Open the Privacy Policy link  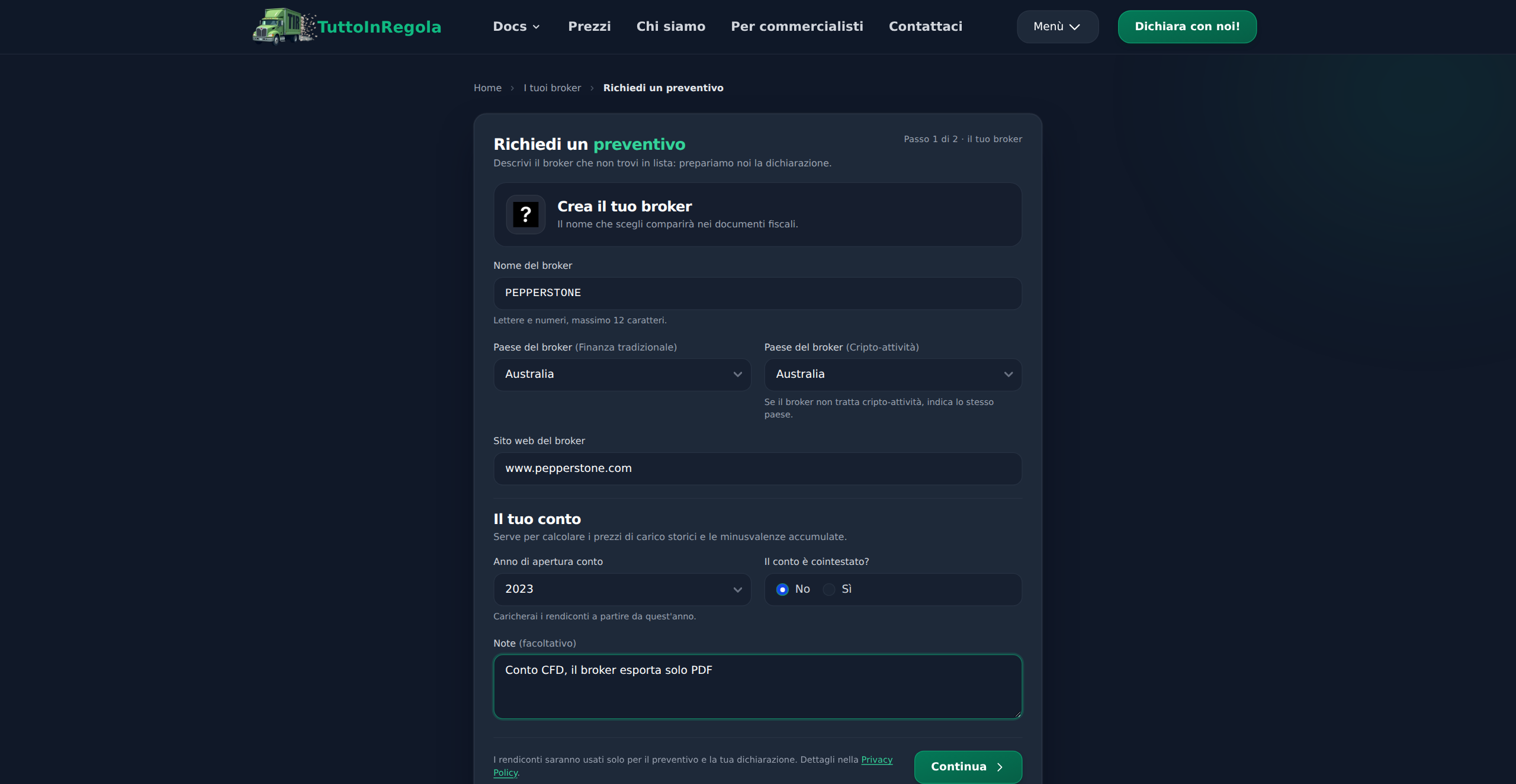coord(876,760)
